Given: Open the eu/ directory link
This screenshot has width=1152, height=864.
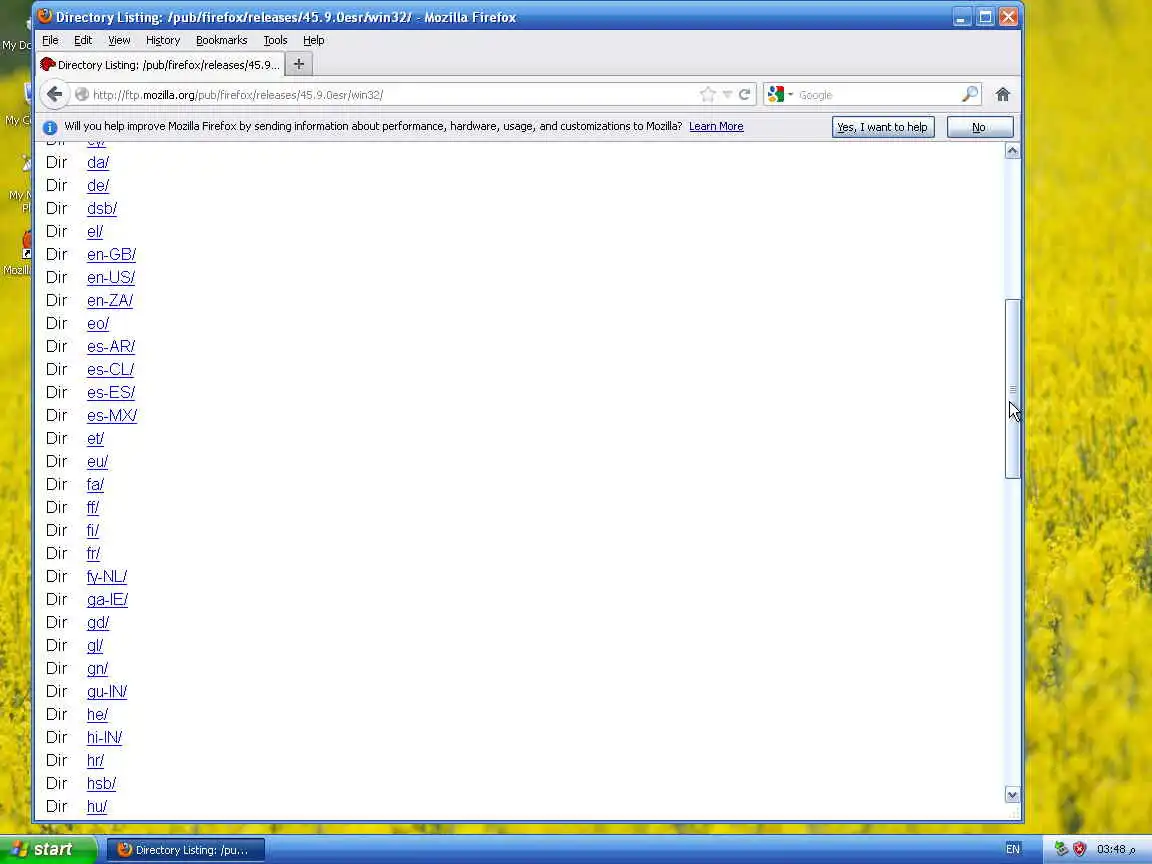Looking at the screenshot, I should pos(98,461).
